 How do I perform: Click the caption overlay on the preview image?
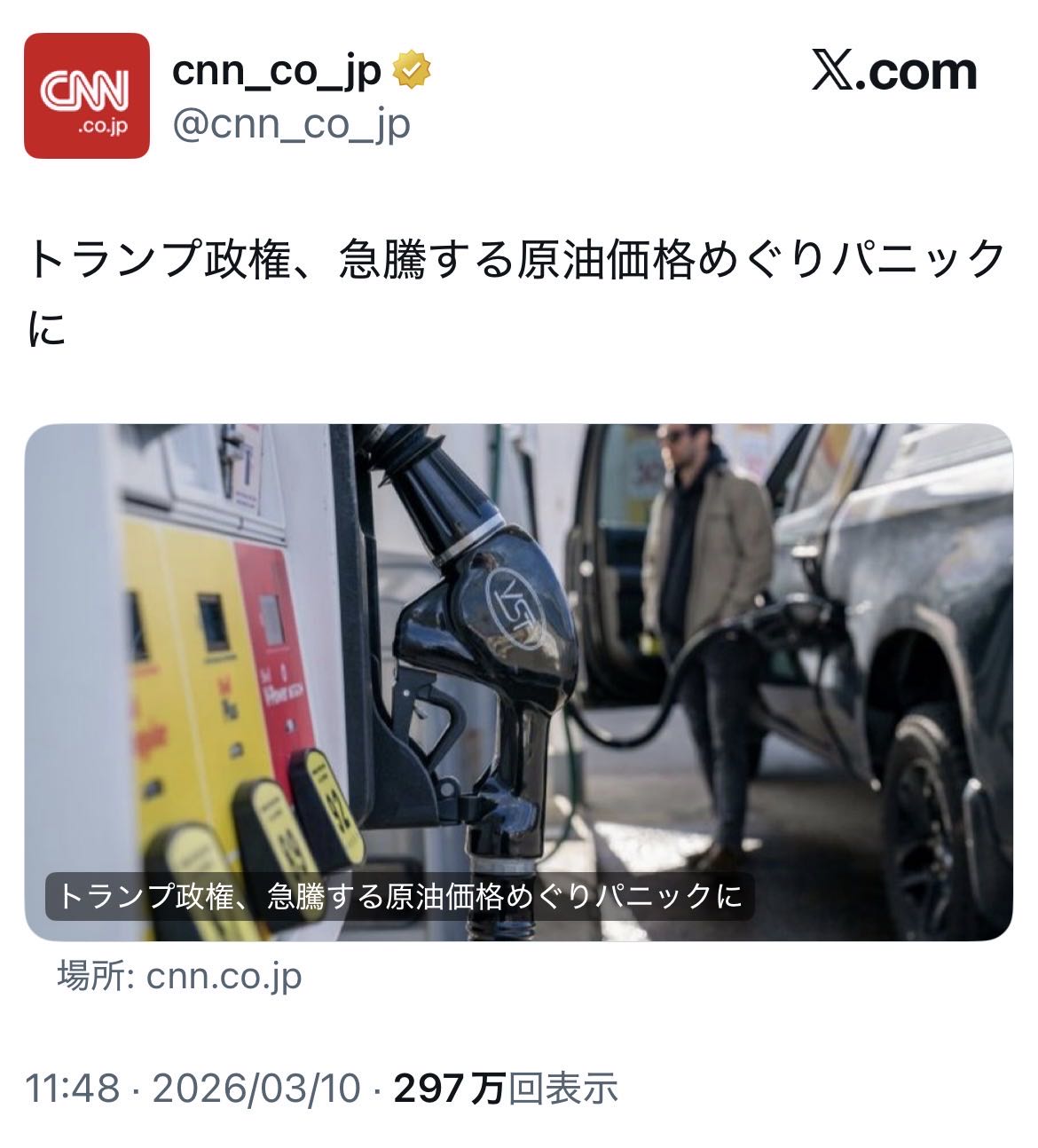[399, 896]
